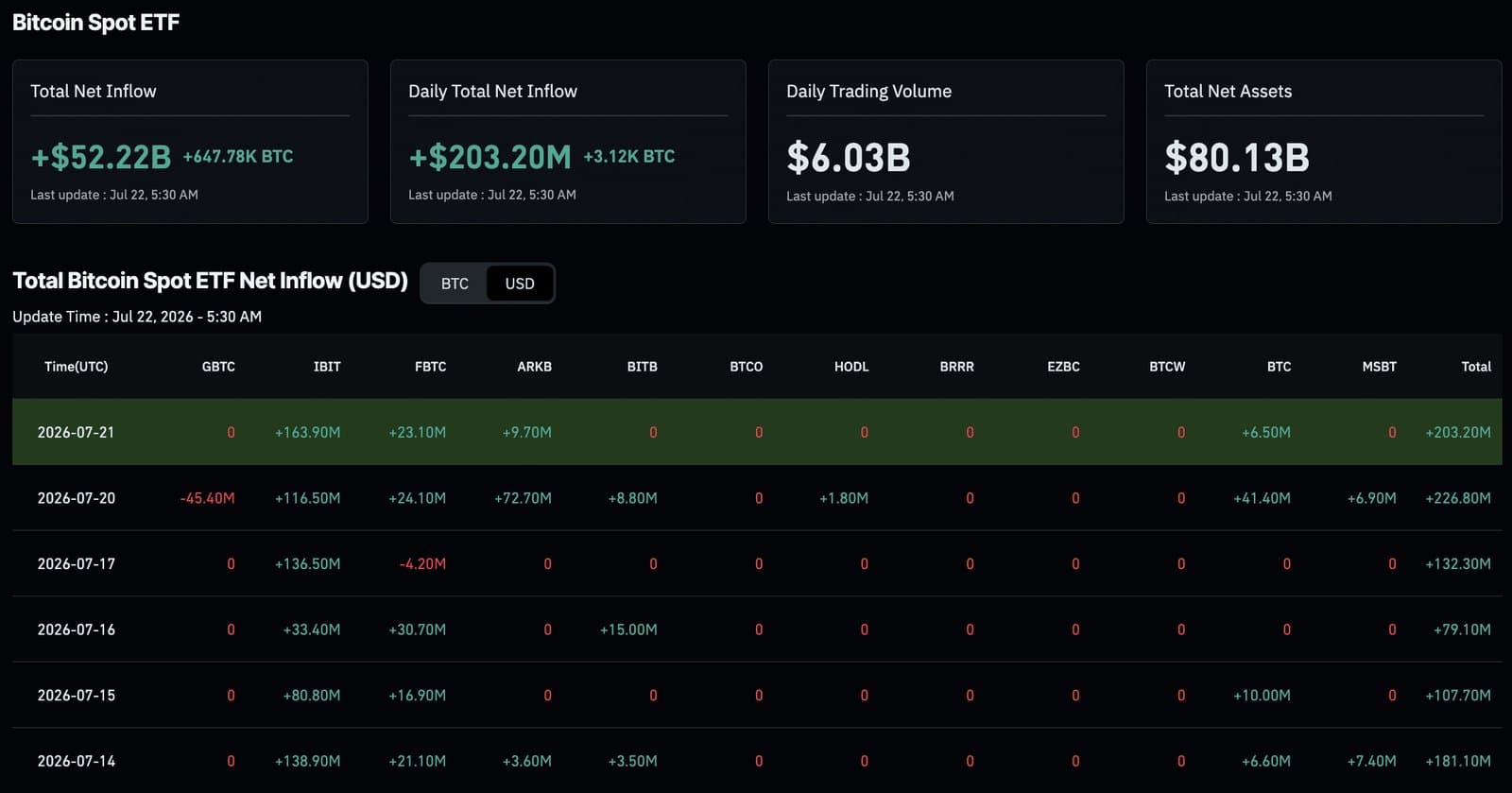
Task: Click the +203.20M total in table
Action: coord(1458,432)
